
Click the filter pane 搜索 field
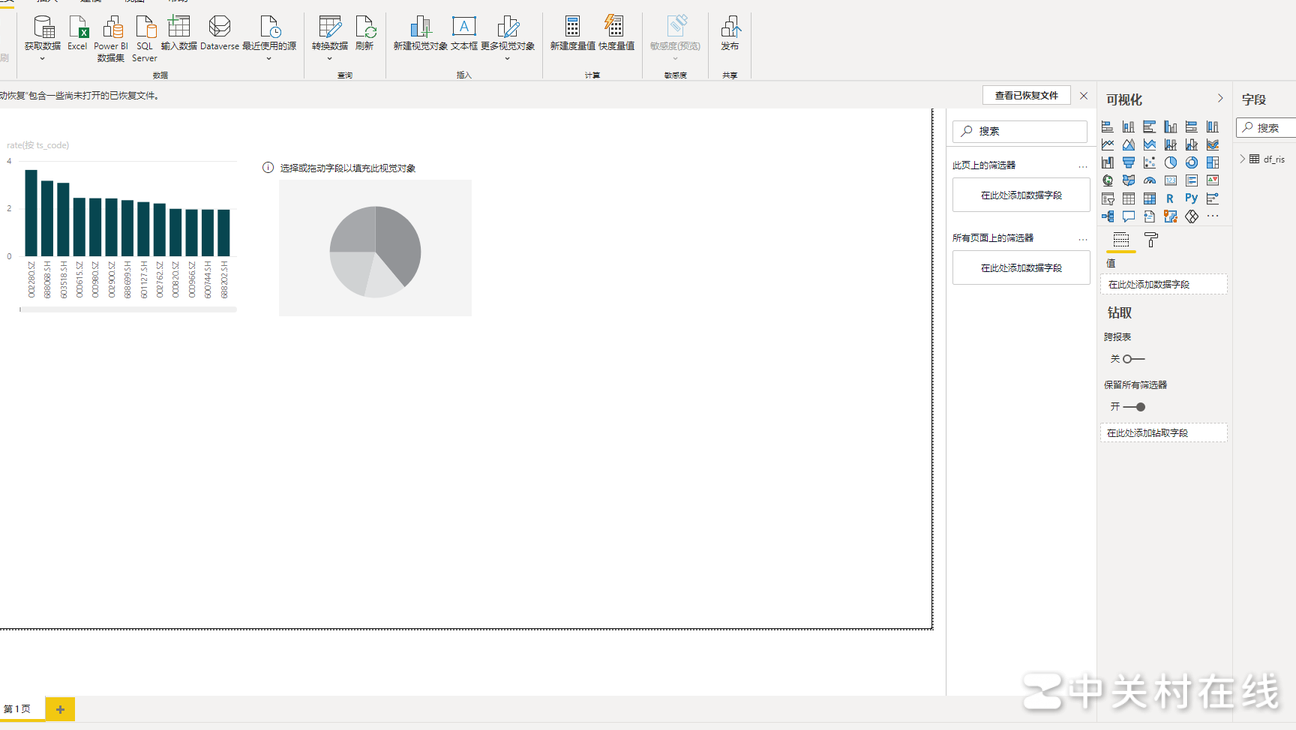(x=1020, y=131)
